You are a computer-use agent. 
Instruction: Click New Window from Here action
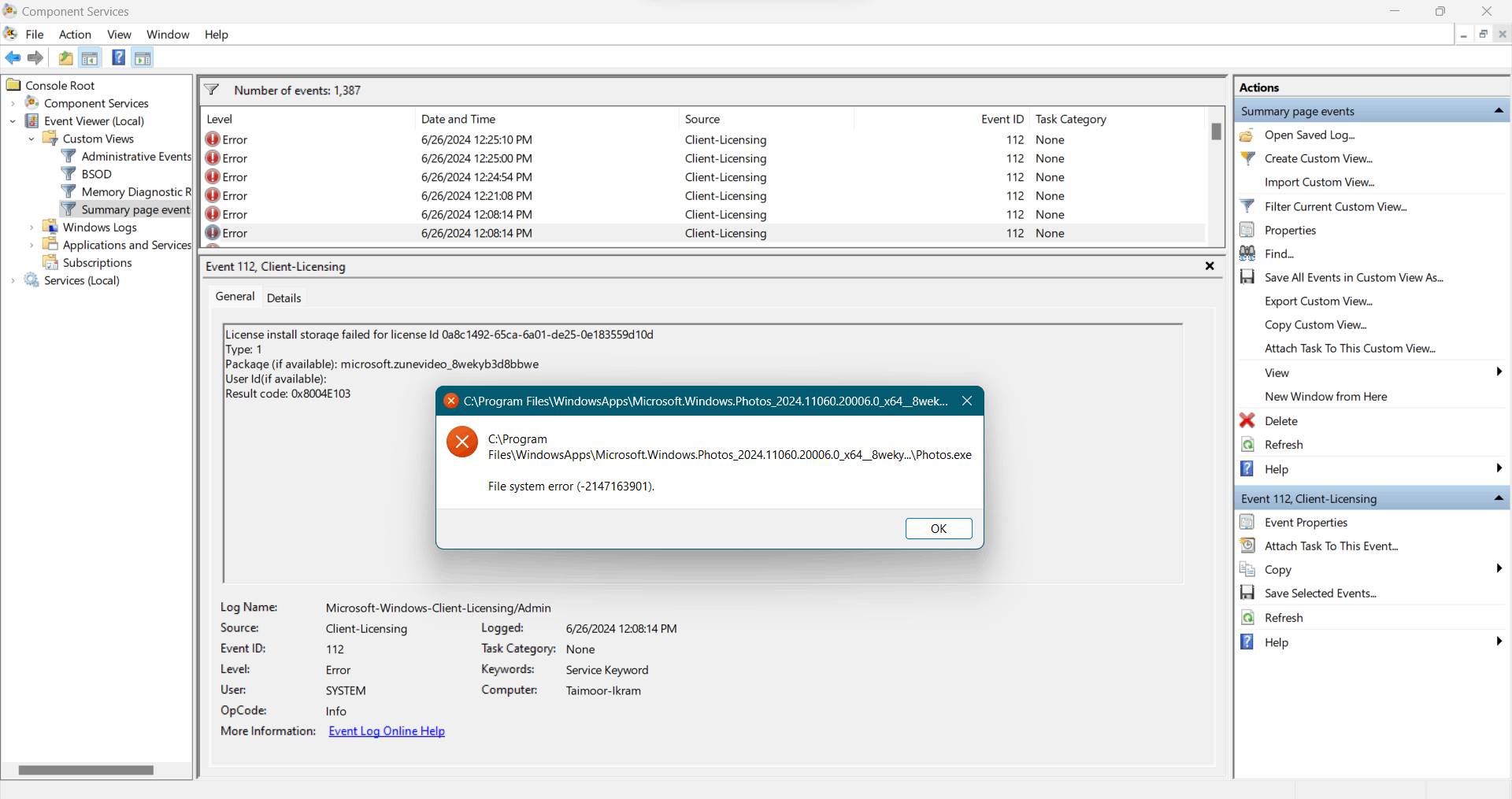[1326, 396]
